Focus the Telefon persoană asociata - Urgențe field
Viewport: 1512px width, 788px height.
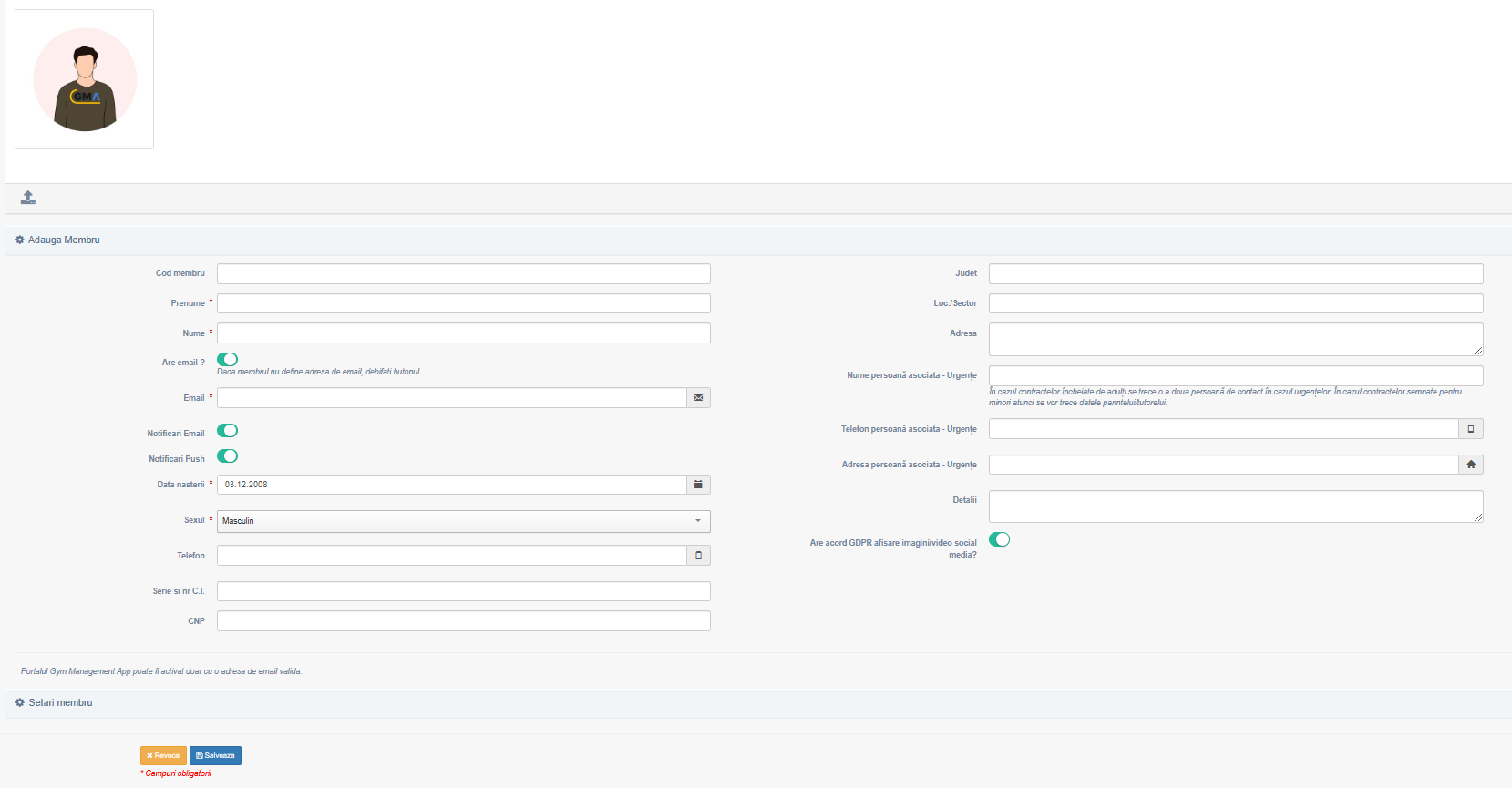click(x=1224, y=429)
